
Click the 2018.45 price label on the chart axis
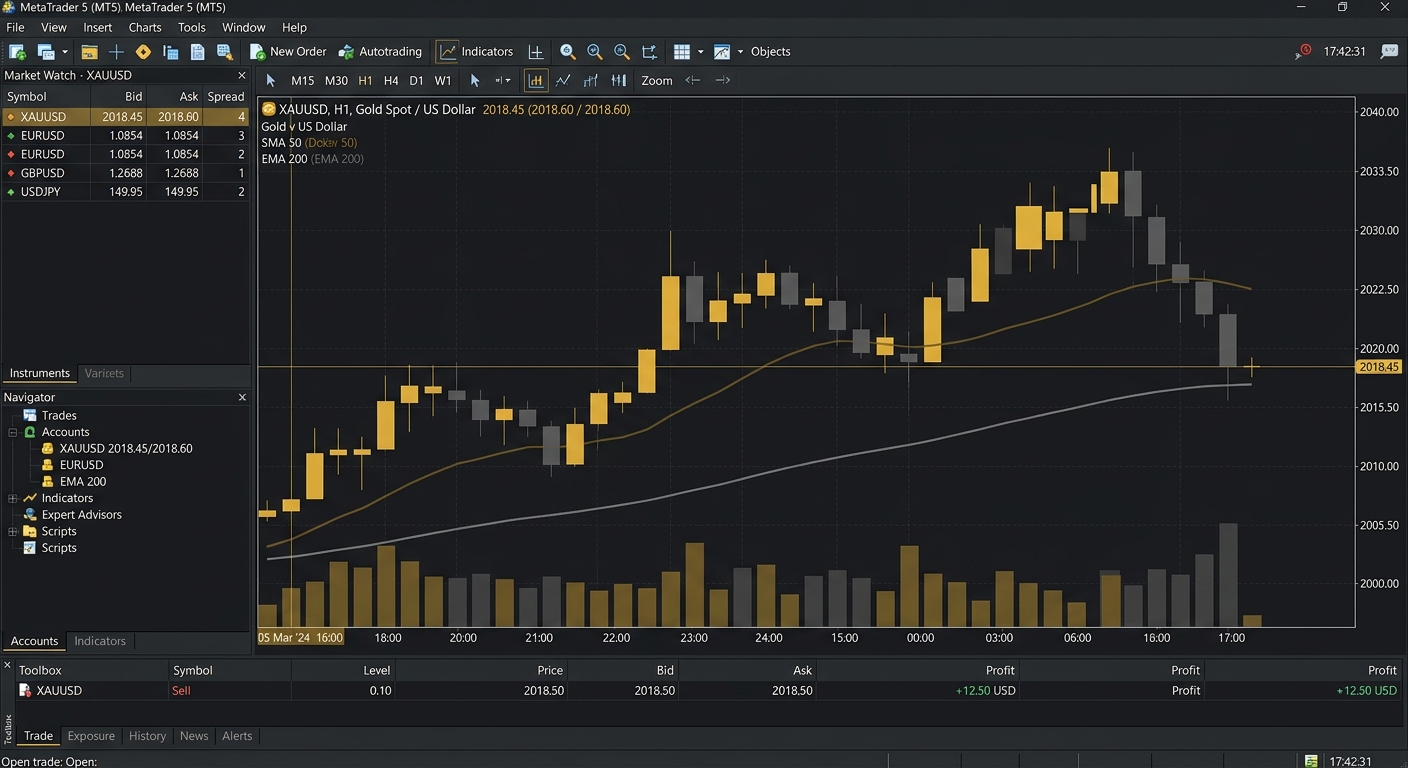(x=1379, y=367)
